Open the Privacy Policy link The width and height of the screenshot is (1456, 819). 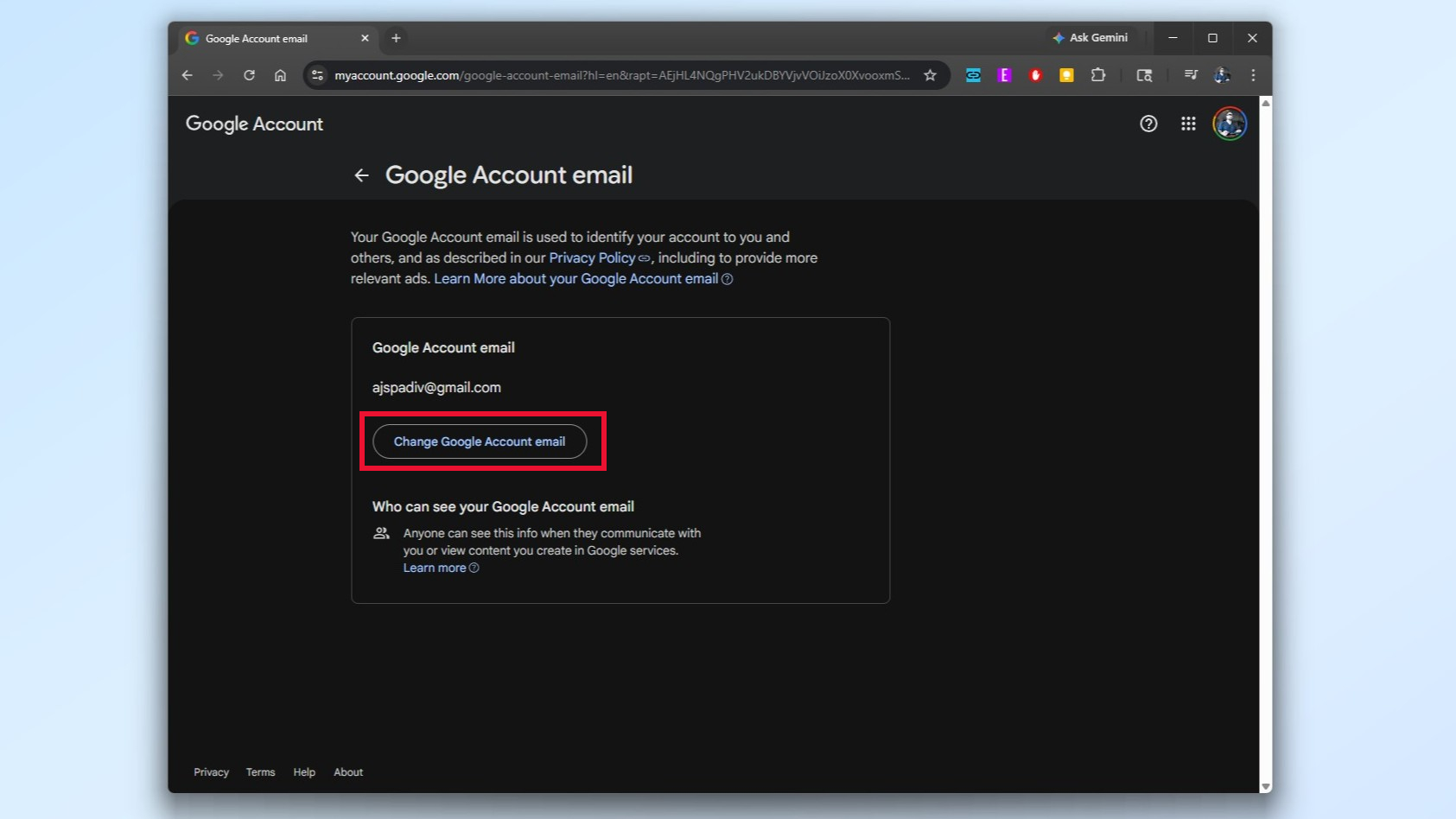592,257
